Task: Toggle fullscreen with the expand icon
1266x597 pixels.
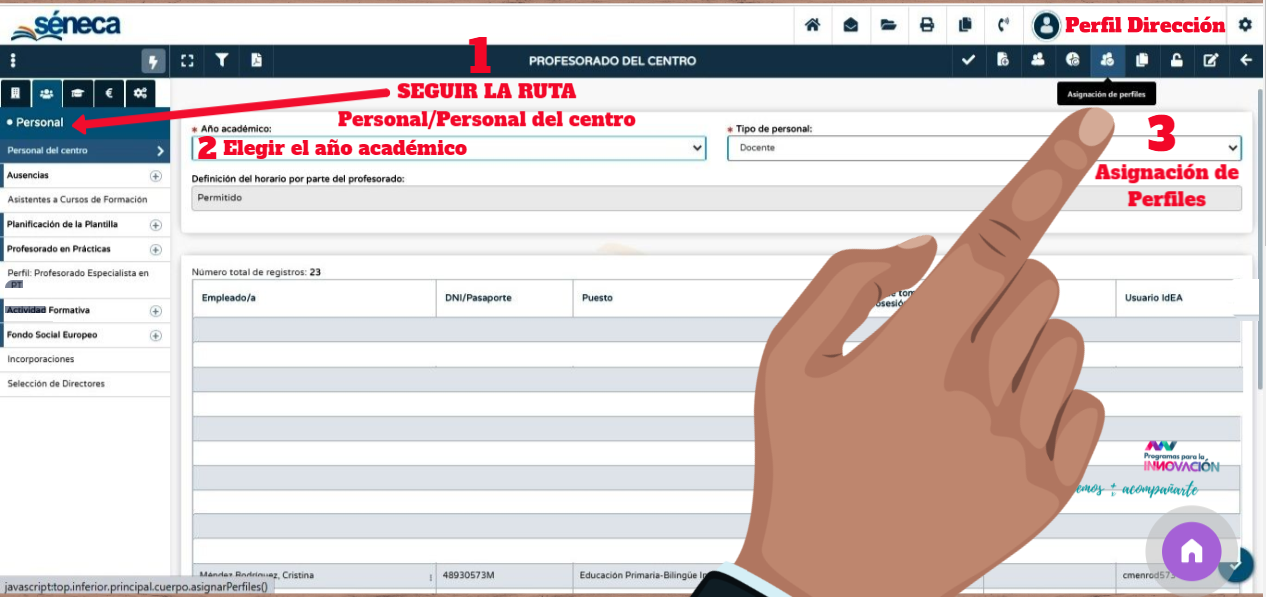Action: [x=187, y=60]
